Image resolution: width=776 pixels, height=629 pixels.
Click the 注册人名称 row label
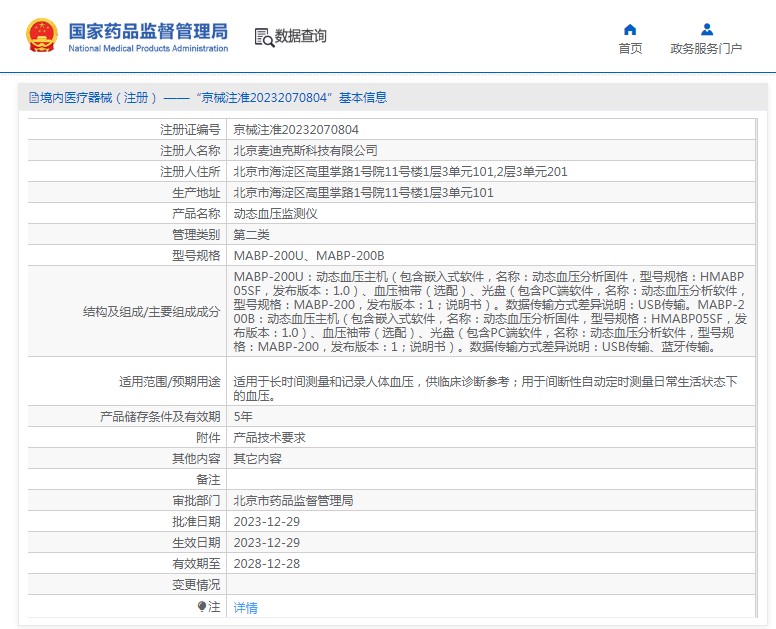pos(190,150)
